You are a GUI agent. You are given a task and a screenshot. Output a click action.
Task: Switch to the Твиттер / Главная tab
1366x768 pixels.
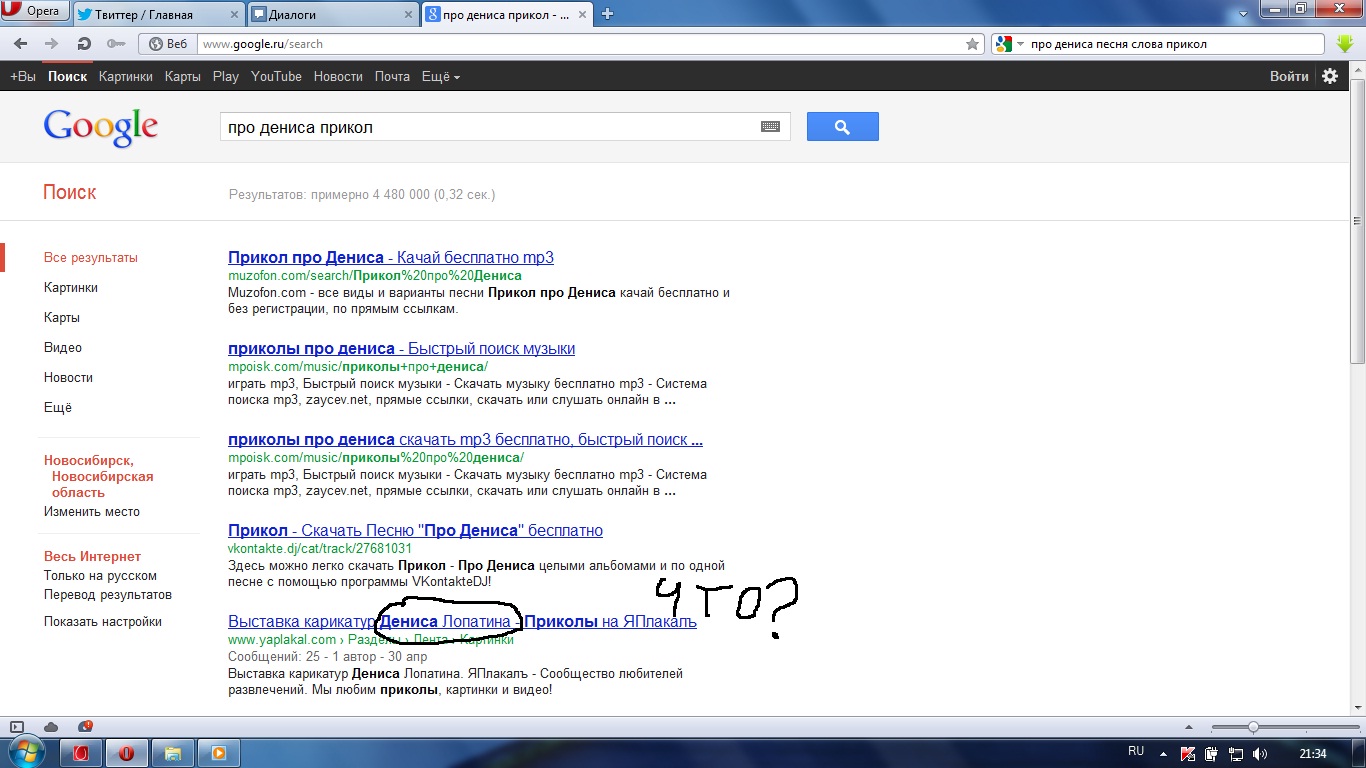157,14
